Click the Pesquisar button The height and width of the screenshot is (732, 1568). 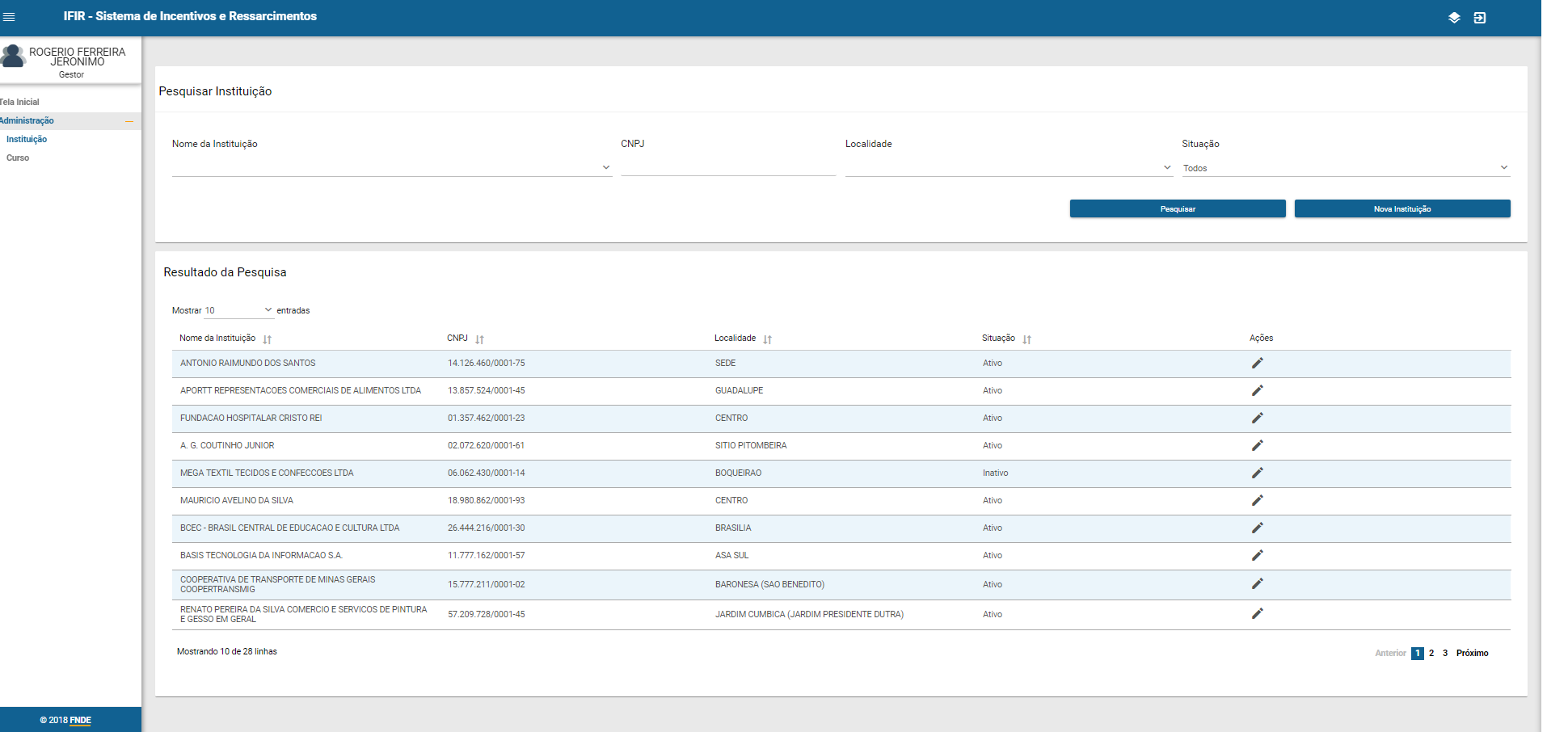pos(1177,209)
